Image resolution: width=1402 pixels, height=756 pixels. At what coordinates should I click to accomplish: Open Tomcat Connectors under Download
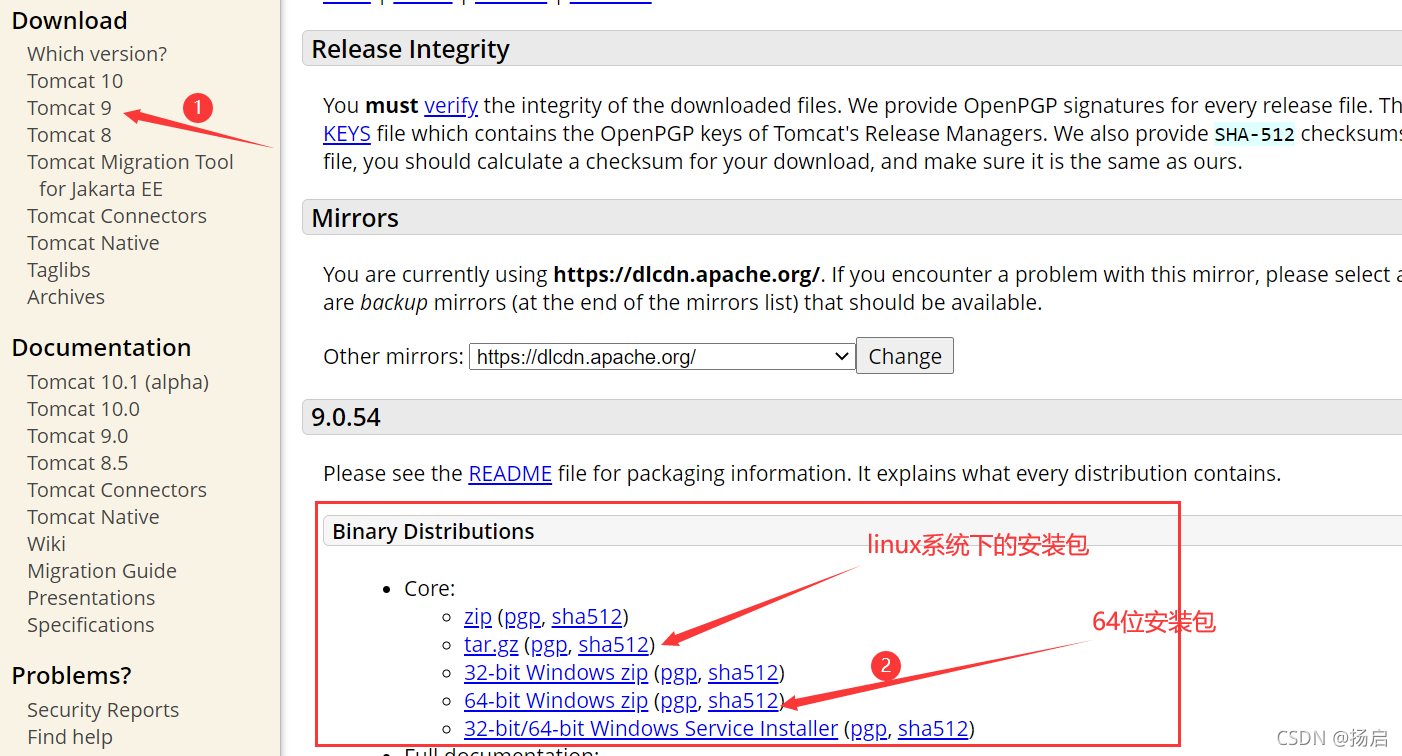[117, 216]
